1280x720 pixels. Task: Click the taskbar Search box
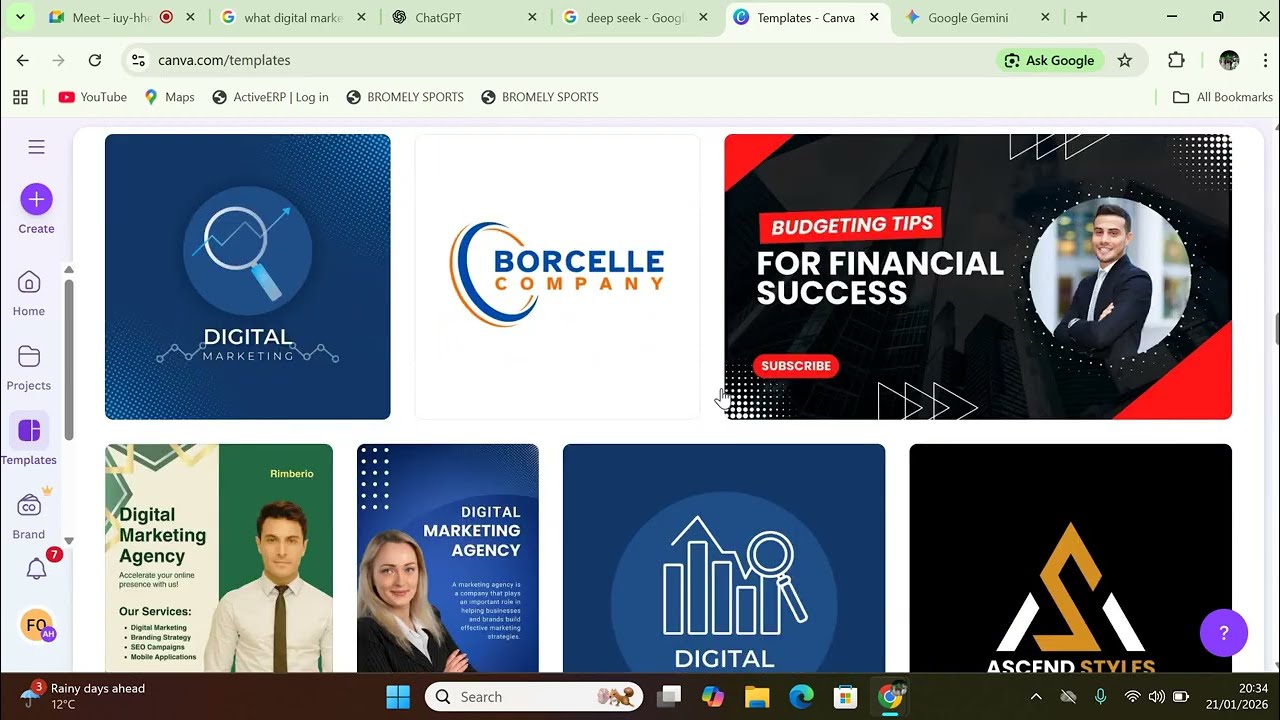click(533, 697)
